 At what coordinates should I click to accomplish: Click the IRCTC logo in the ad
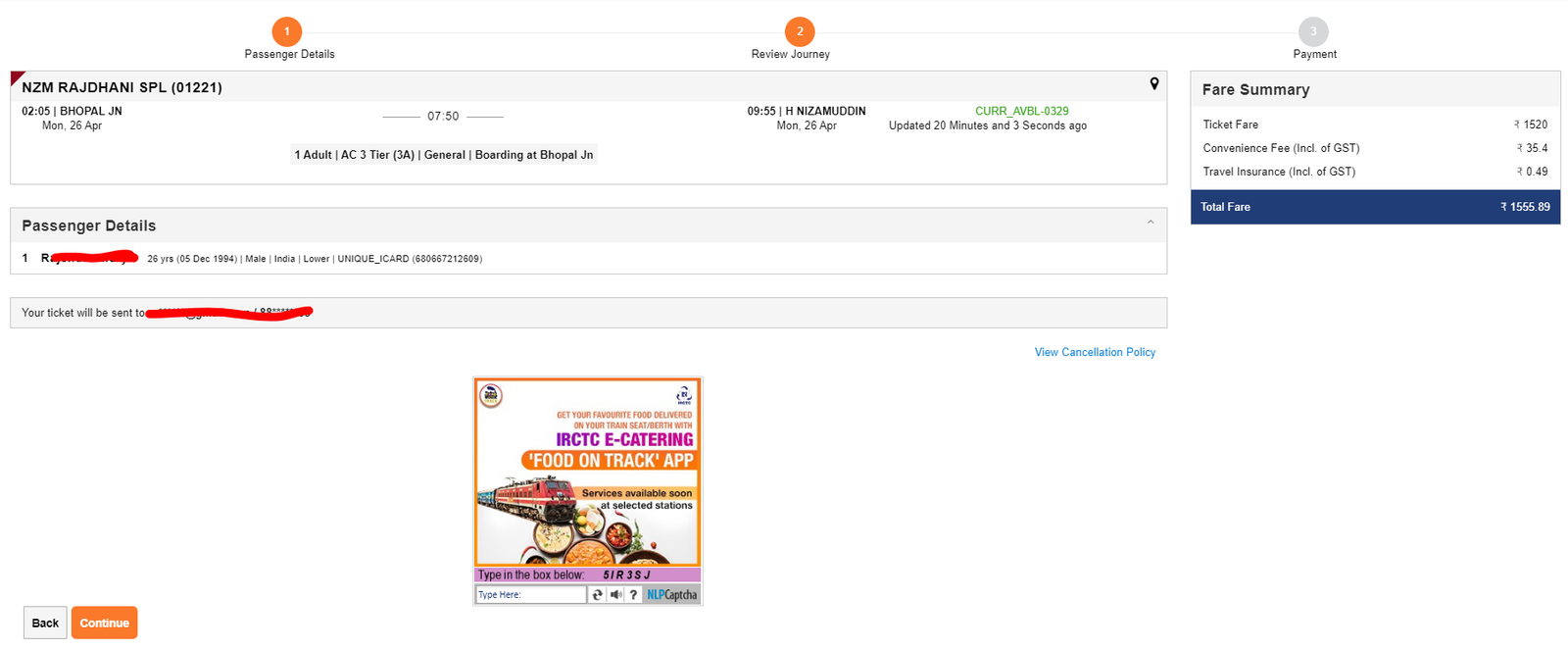click(684, 395)
